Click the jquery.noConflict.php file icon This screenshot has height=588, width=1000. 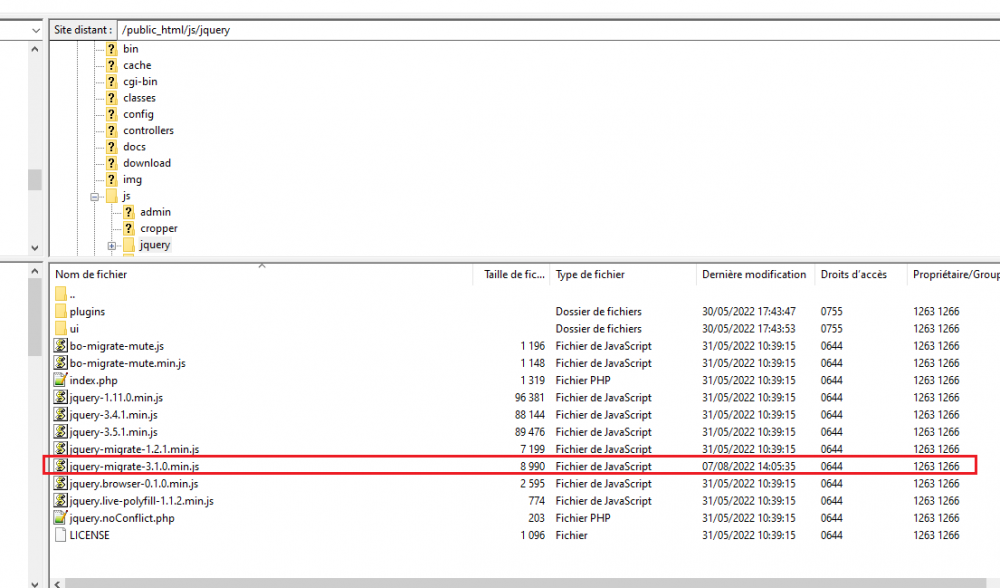tap(61, 518)
